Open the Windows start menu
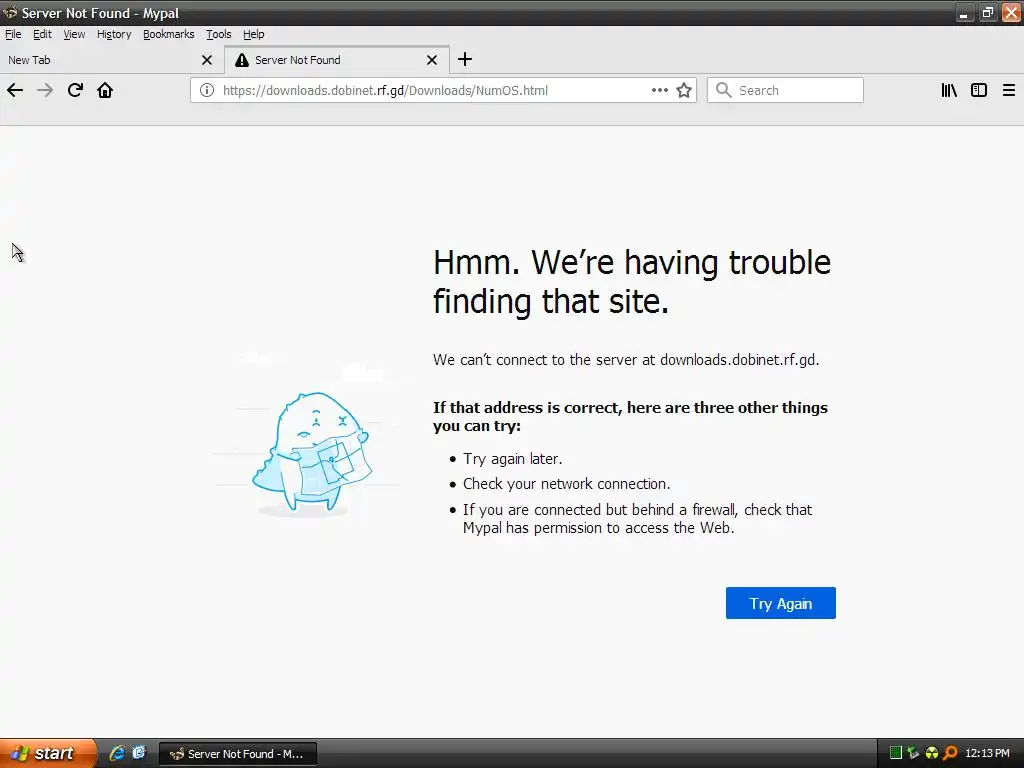 point(48,753)
